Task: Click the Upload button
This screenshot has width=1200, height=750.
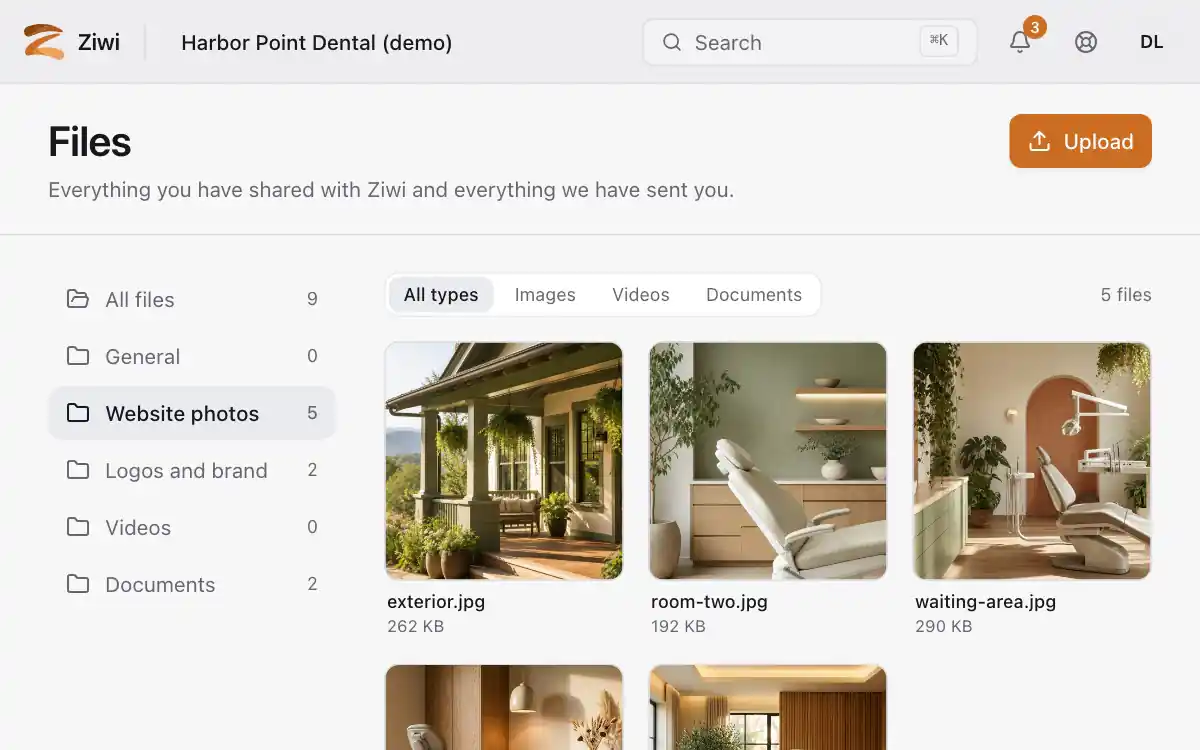Action: coord(1080,141)
